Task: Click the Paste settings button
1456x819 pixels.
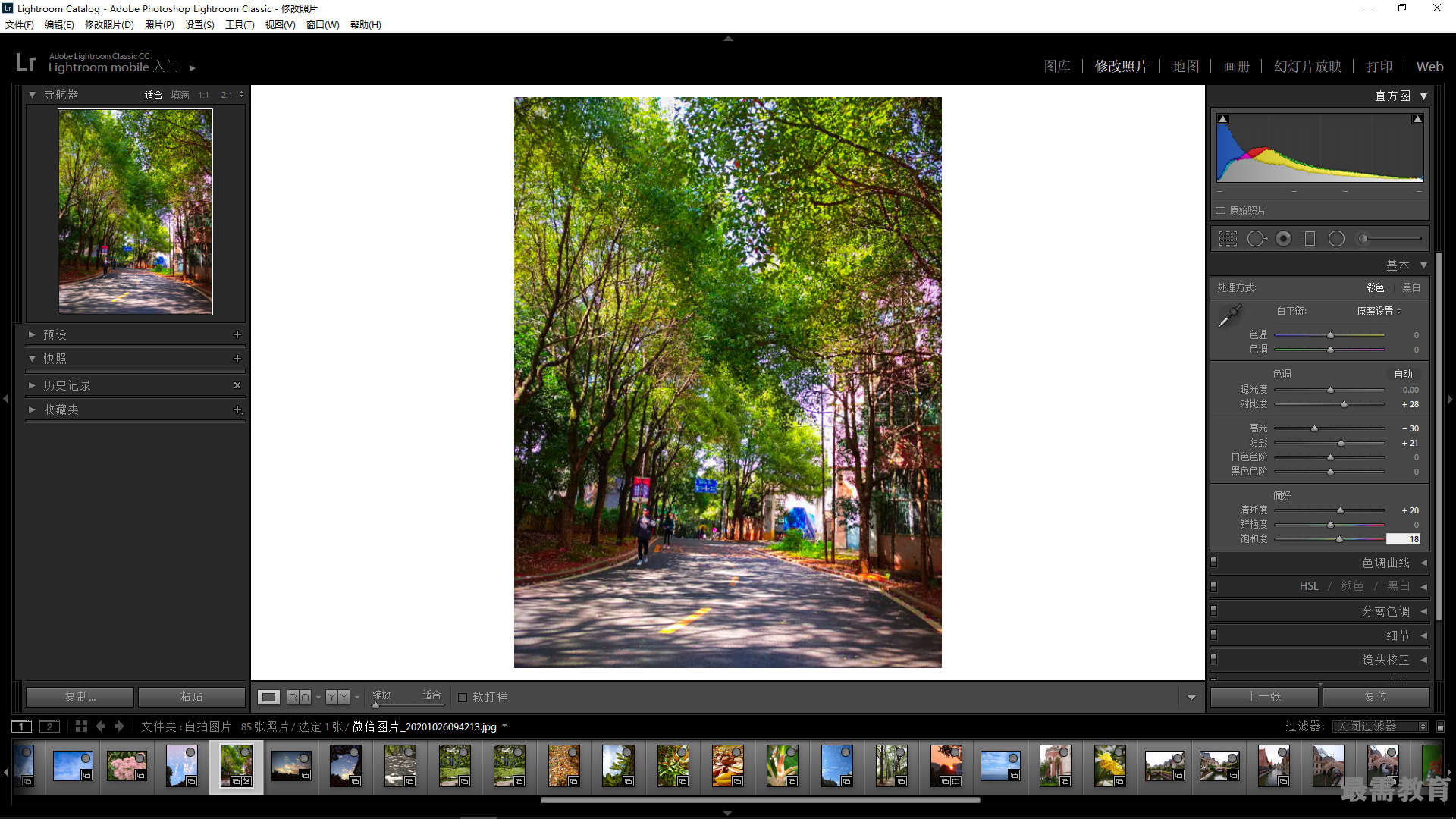Action: pyautogui.click(x=191, y=697)
